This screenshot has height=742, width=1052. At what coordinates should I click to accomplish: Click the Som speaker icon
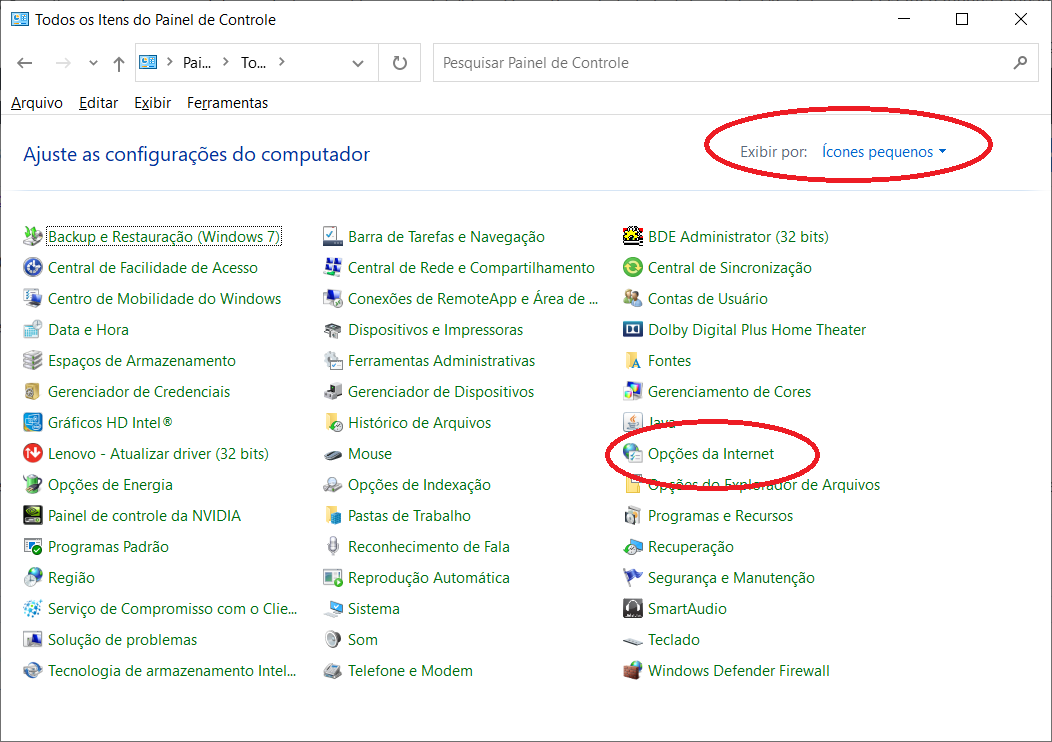tap(333, 639)
